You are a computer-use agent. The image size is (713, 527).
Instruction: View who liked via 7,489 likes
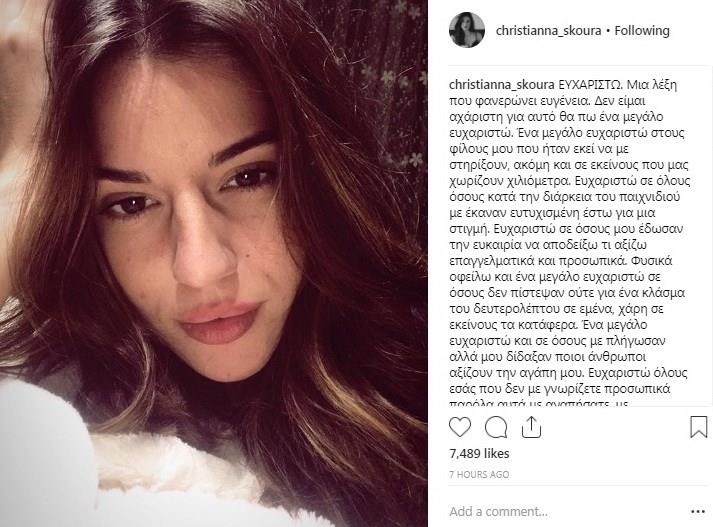[479, 453]
